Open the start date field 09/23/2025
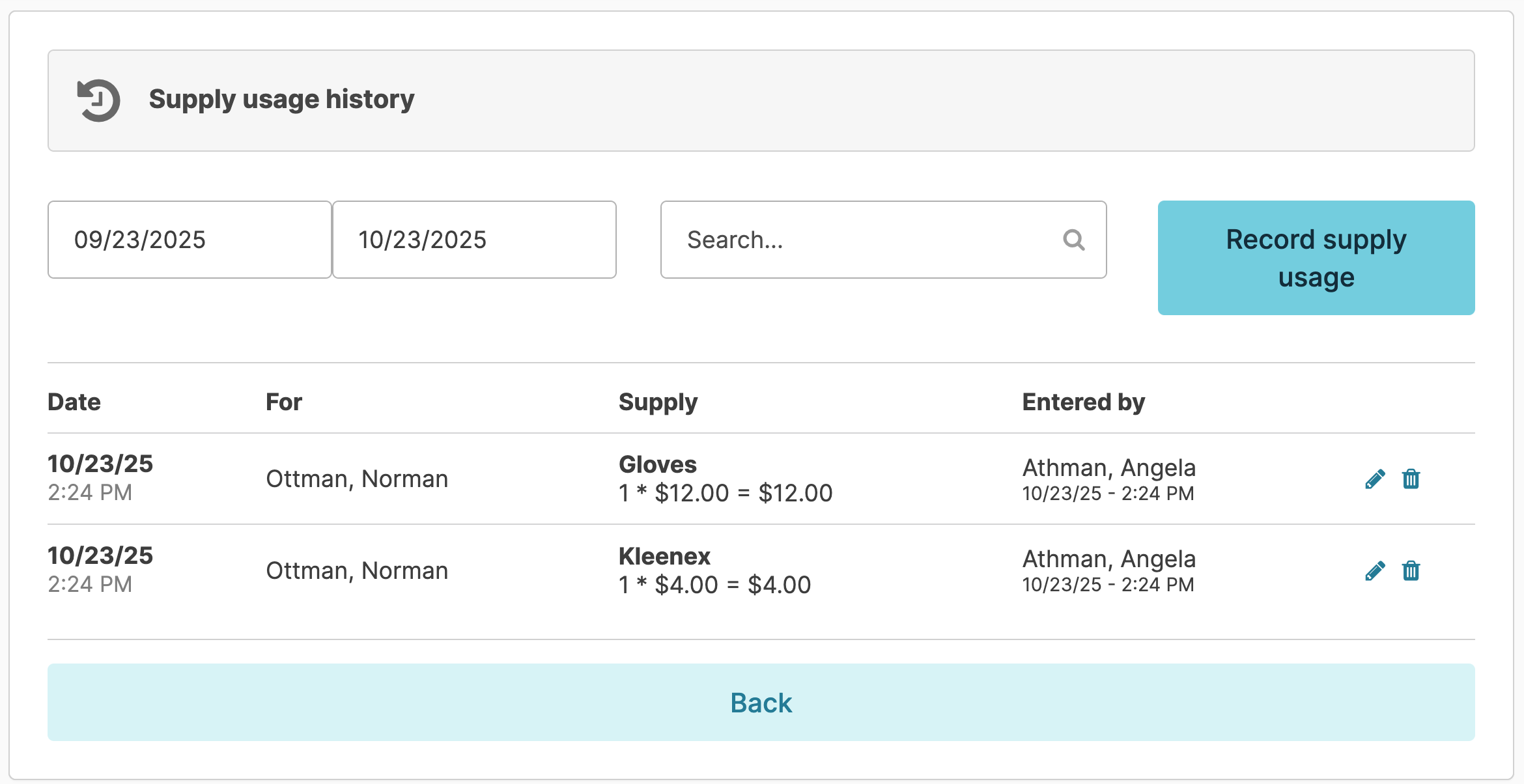The width and height of the screenshot is (1524, 784). point(190,240)
